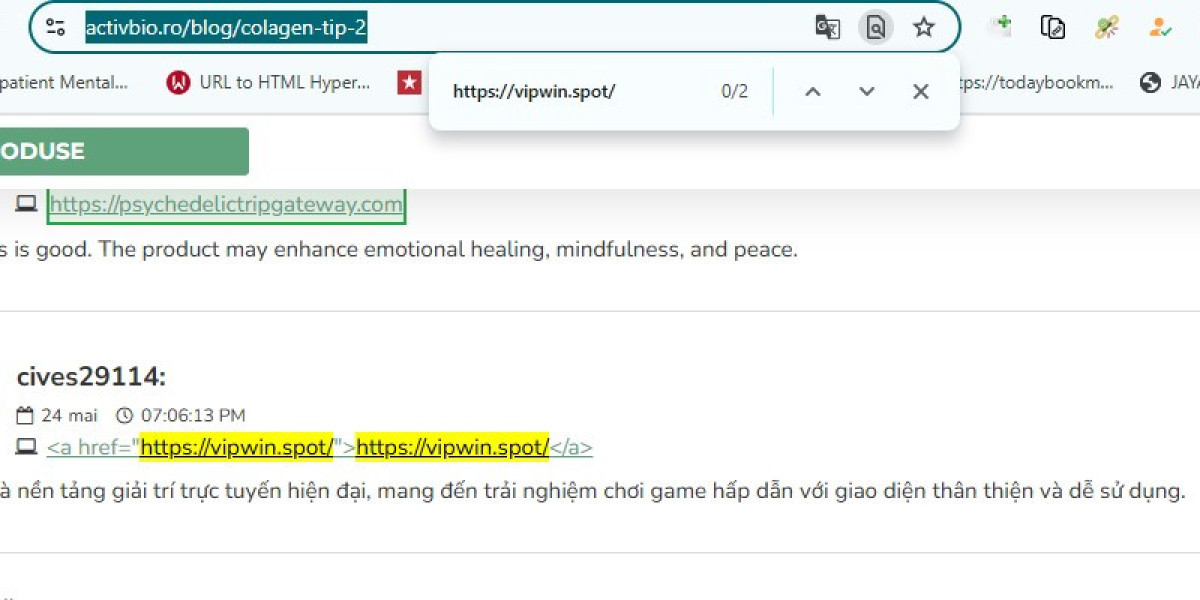Go to previous find result with up arrow
Image resolution: width=1200 pixels, height=600 pixels.
813,92
